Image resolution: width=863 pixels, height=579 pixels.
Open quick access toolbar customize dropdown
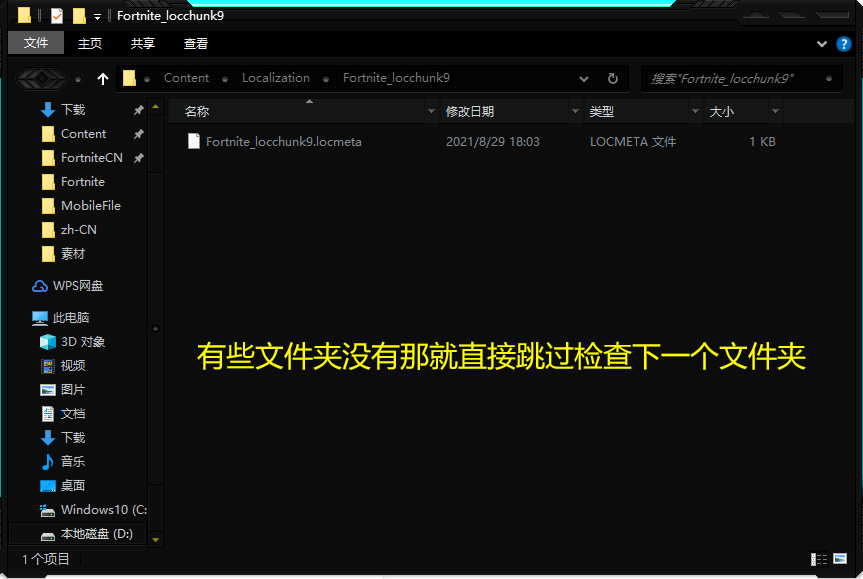click(97, 17)
